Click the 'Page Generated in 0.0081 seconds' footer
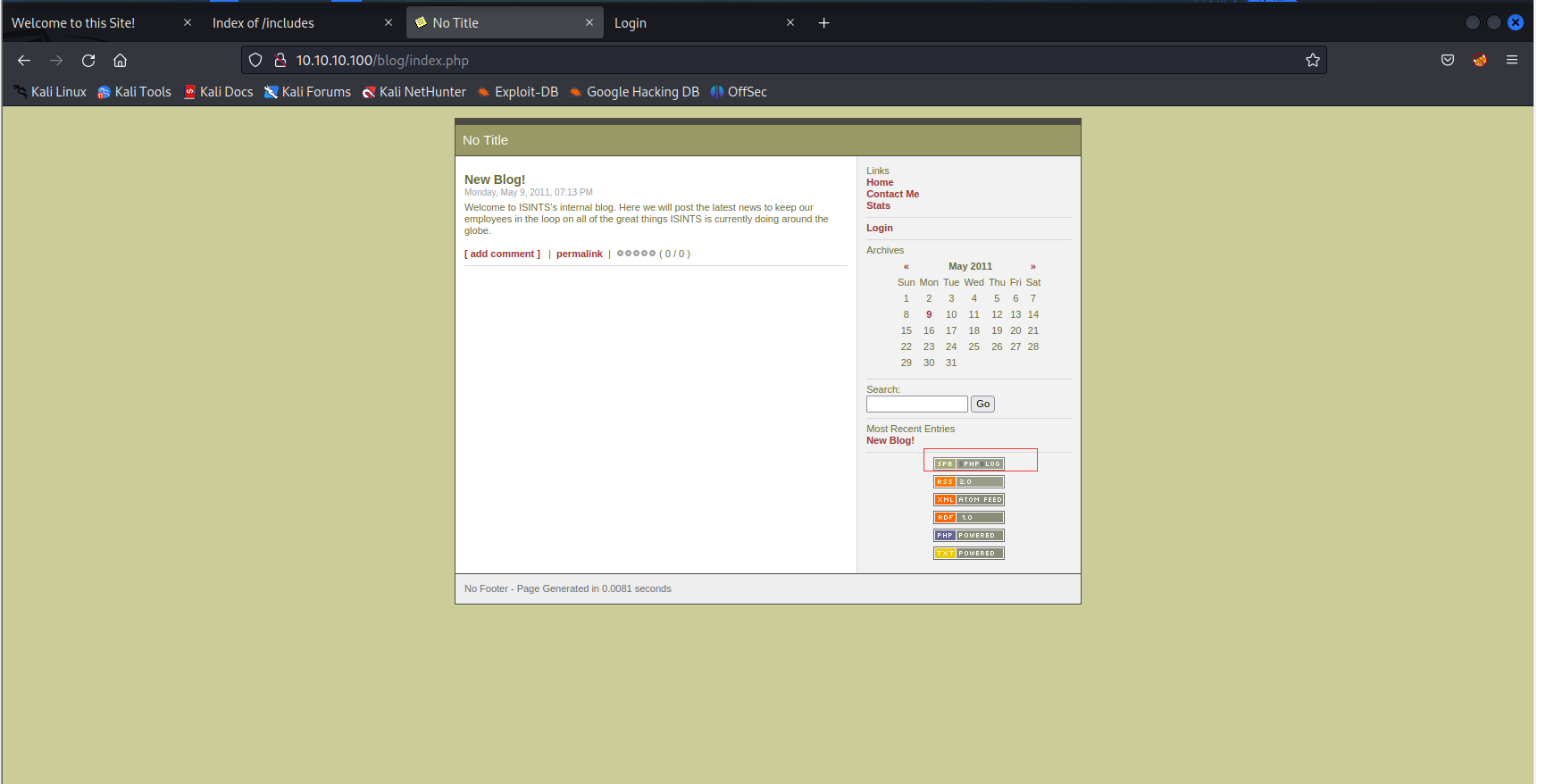Image resolution: width=1546 pixels, height=784 pixels. point(594,588)
